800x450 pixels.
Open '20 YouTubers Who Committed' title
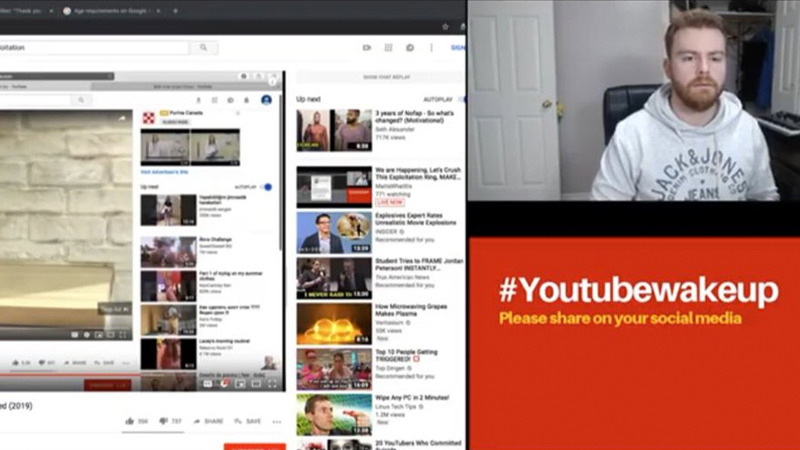[x=418, y=443]
